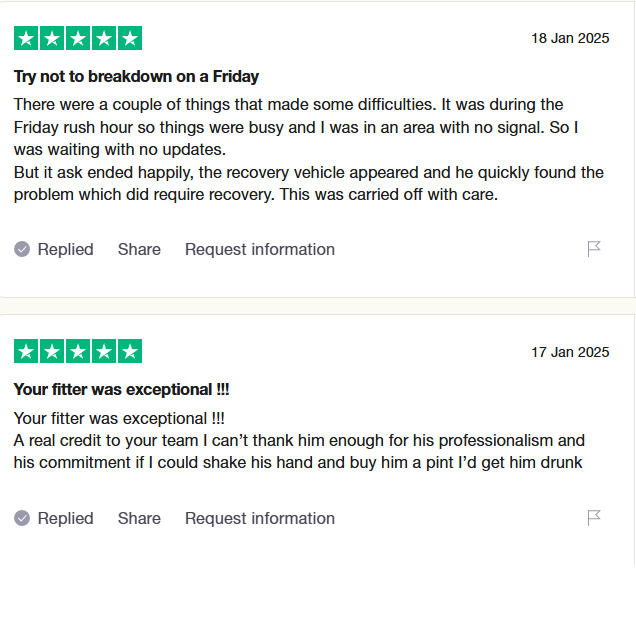Viewport: 636px width, 636px height.
Task: Click first star of the 18 Jan review
Action: pos(26,38)
